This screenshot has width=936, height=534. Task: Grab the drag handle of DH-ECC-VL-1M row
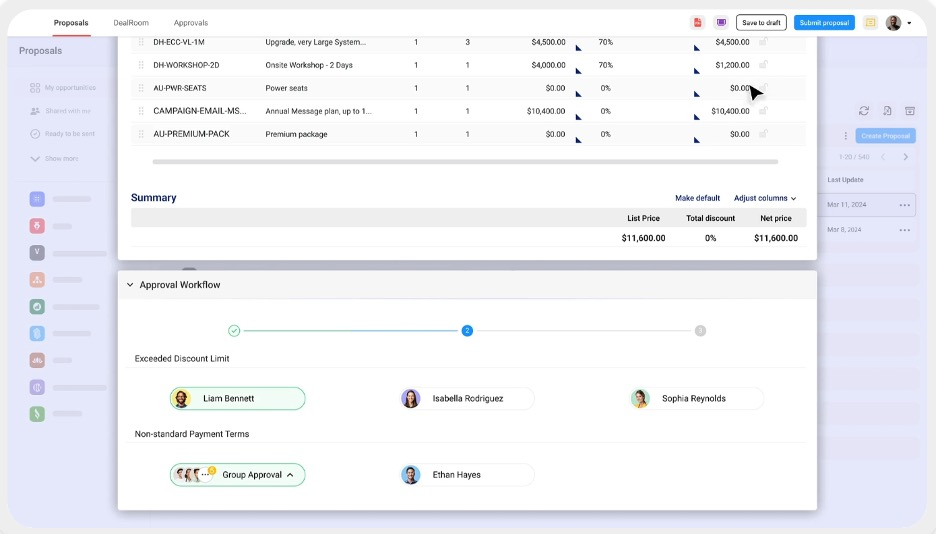click(x=141, y=42)
